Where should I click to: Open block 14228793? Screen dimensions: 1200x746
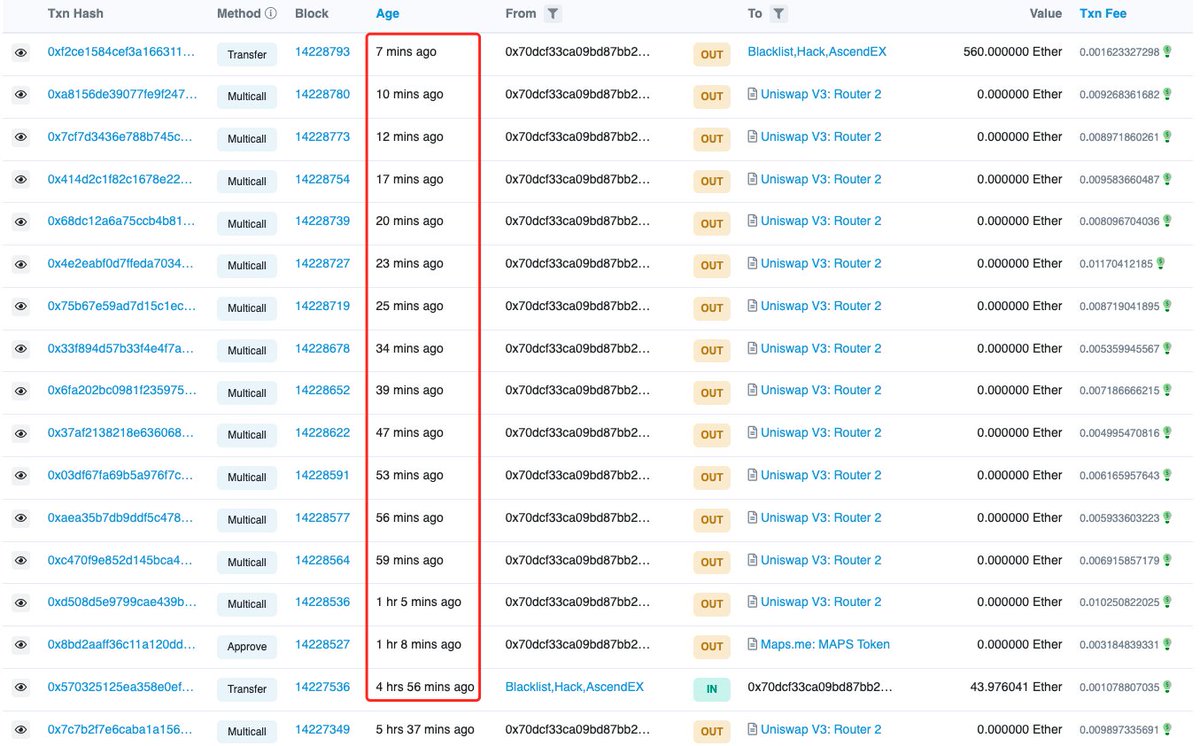(x=322, y=52)
